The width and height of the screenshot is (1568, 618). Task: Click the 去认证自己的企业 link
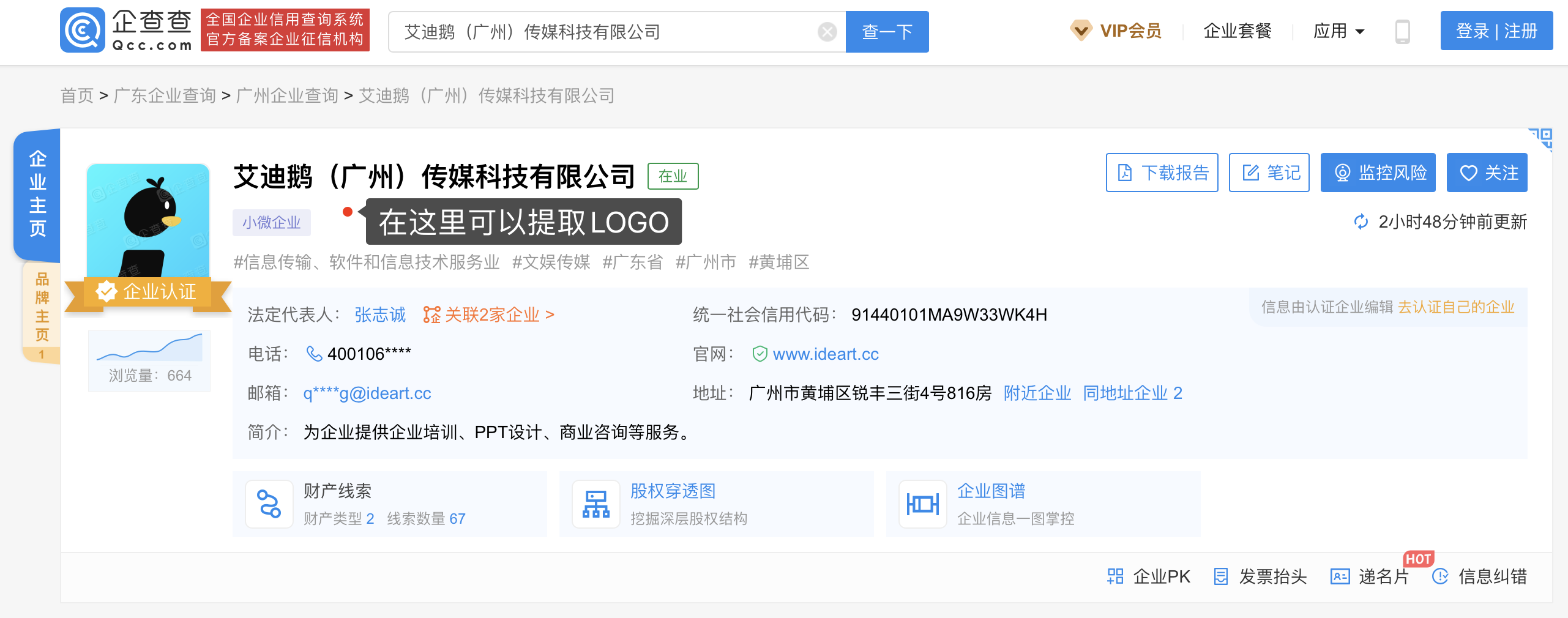pos(1456,307)
